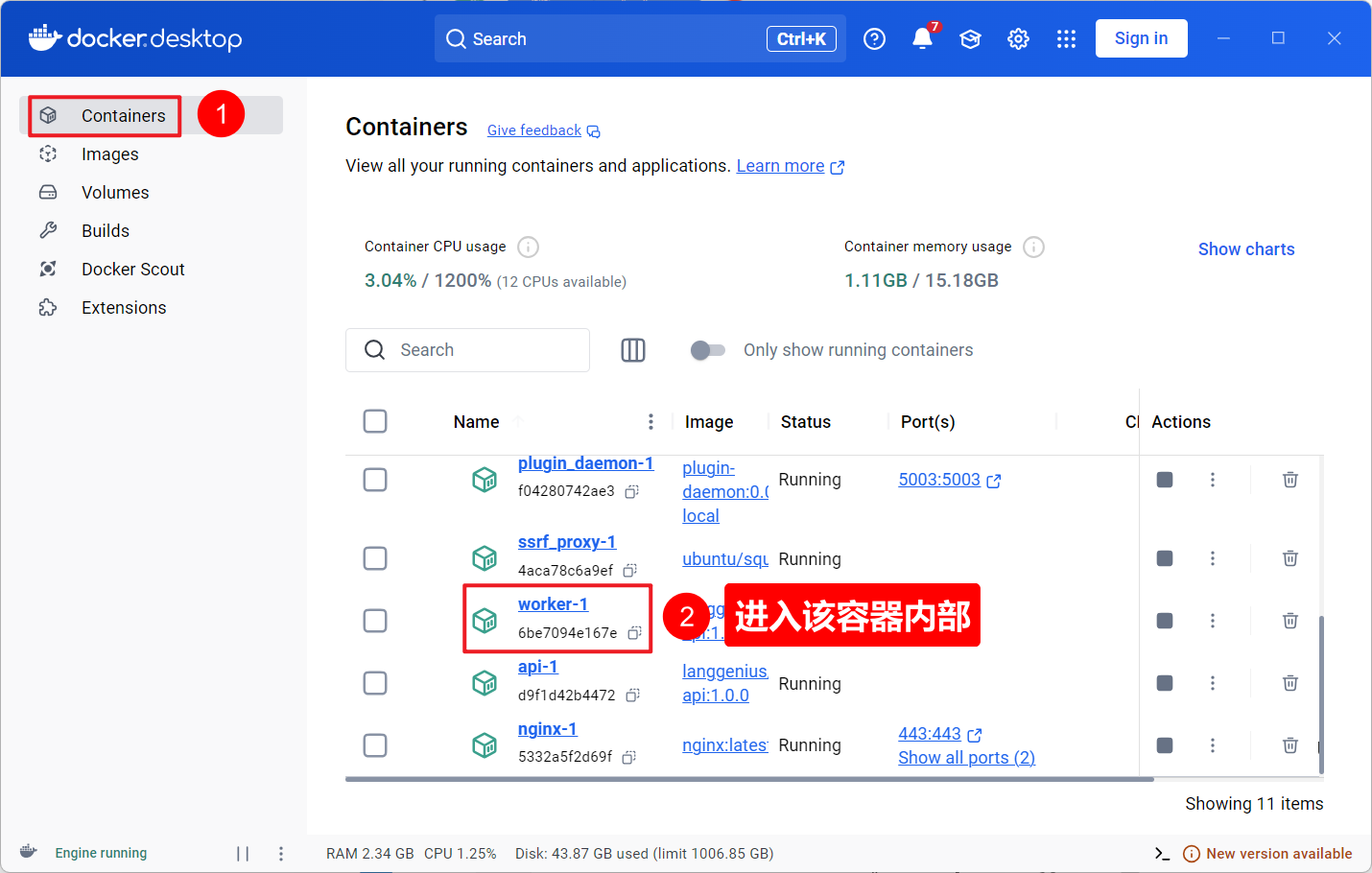
Task: Click the Docker Desktop whale logo
Action: click(x=135, y=38)
